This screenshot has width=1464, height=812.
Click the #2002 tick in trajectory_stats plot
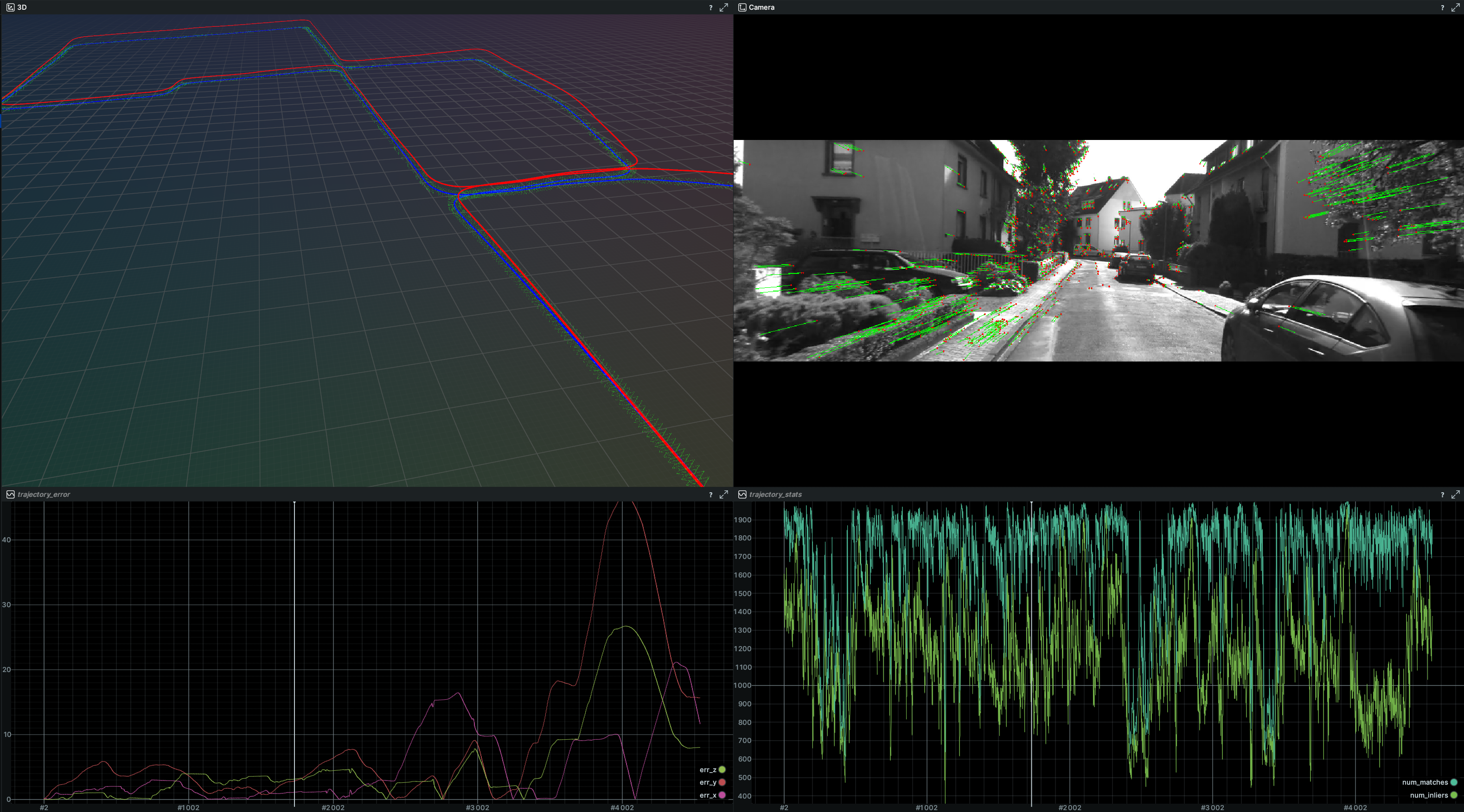pyautogui.click(x=1069, y=807)
